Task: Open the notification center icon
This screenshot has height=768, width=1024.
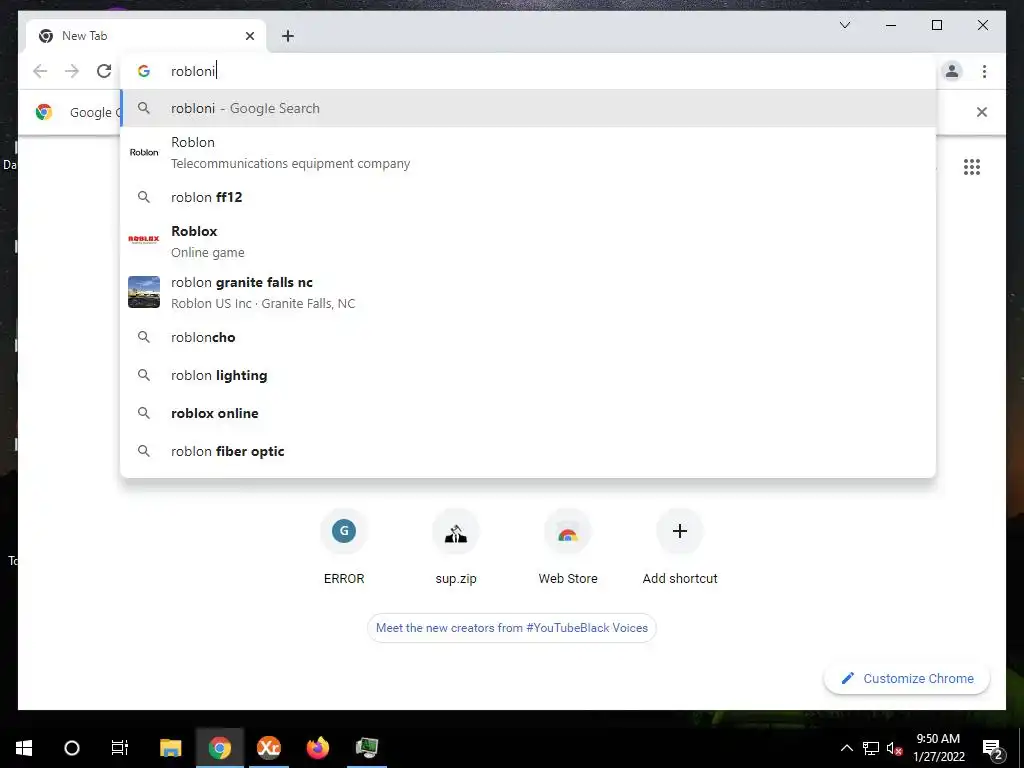Action: tap(993, 748)
